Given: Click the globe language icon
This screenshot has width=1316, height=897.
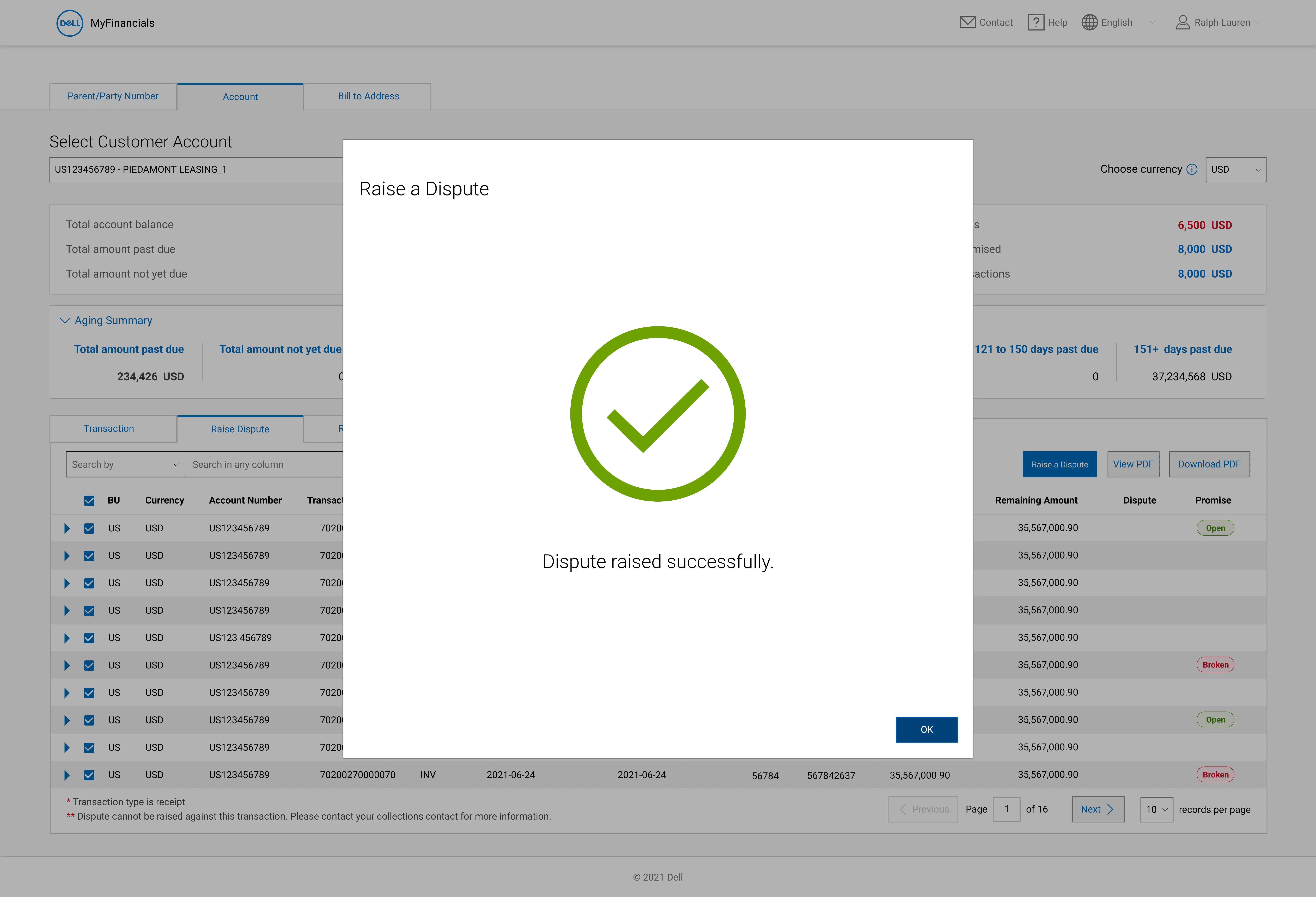Looking at the screenshot, I should tap(1089, 23).
